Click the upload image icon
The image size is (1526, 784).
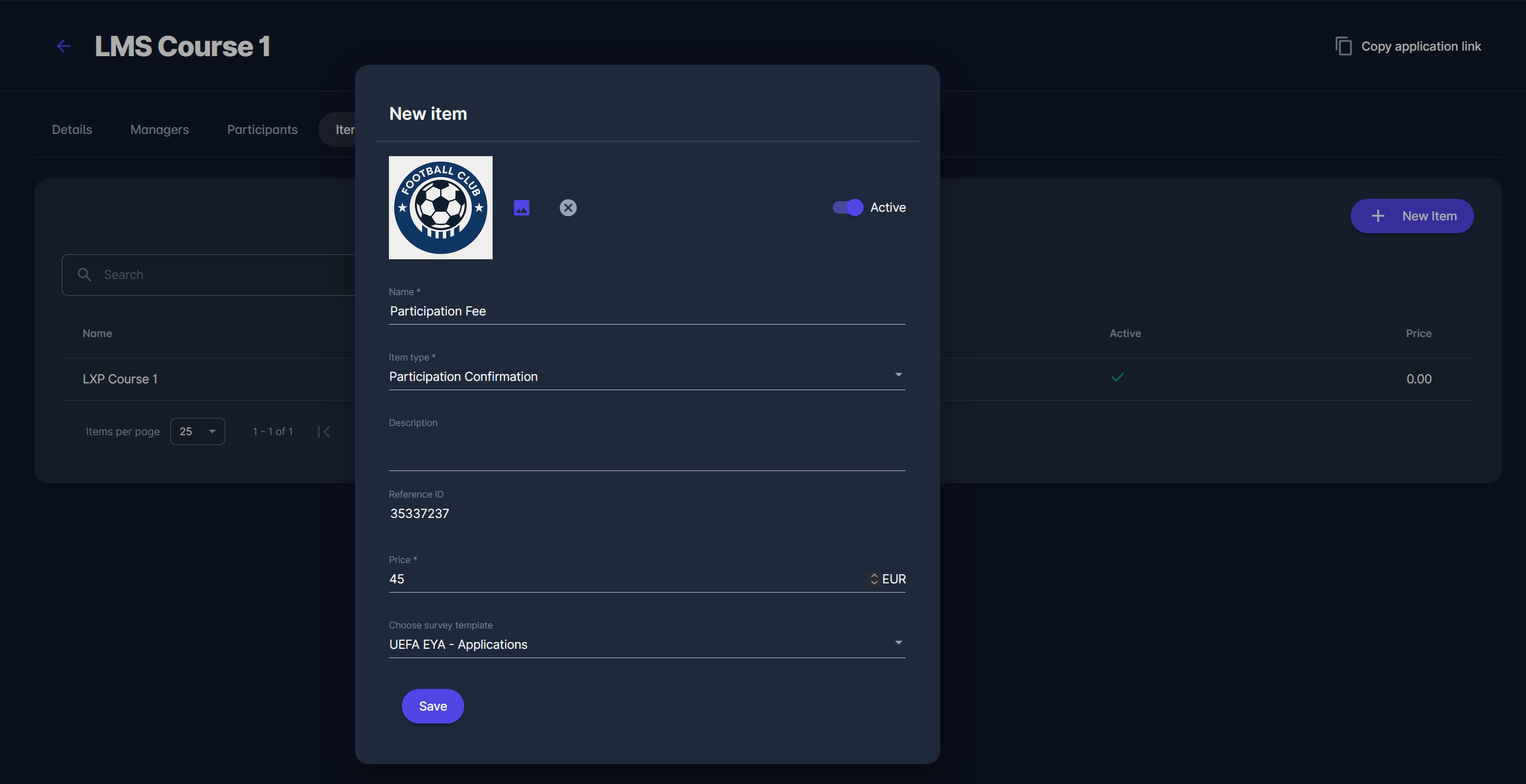(522, 207)
